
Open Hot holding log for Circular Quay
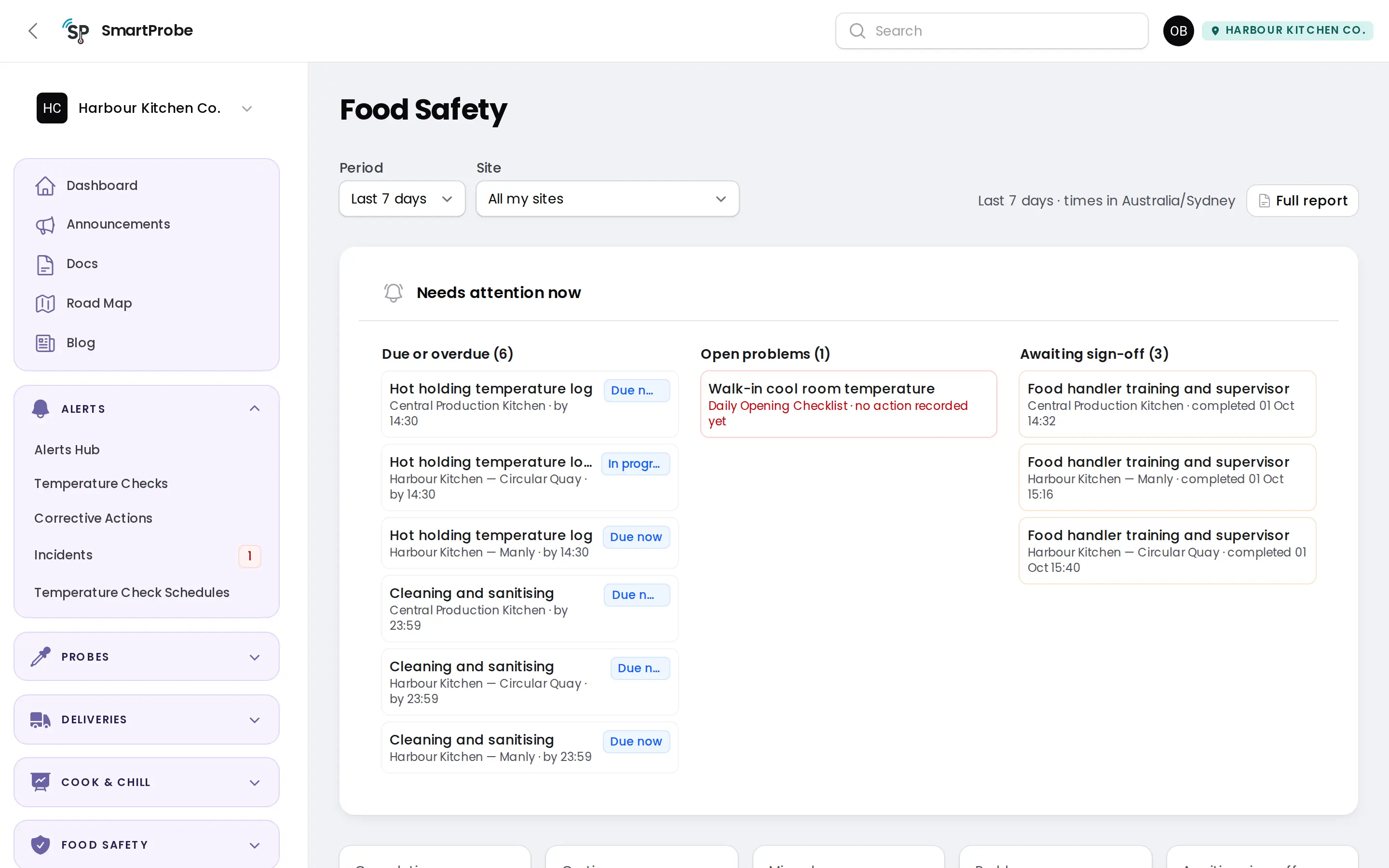530,477
